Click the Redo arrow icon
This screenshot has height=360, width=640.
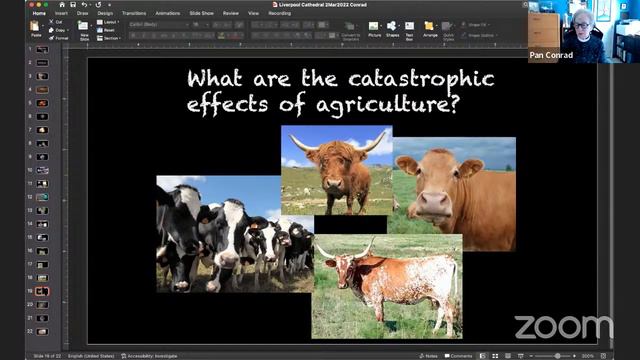click(98, 5)
